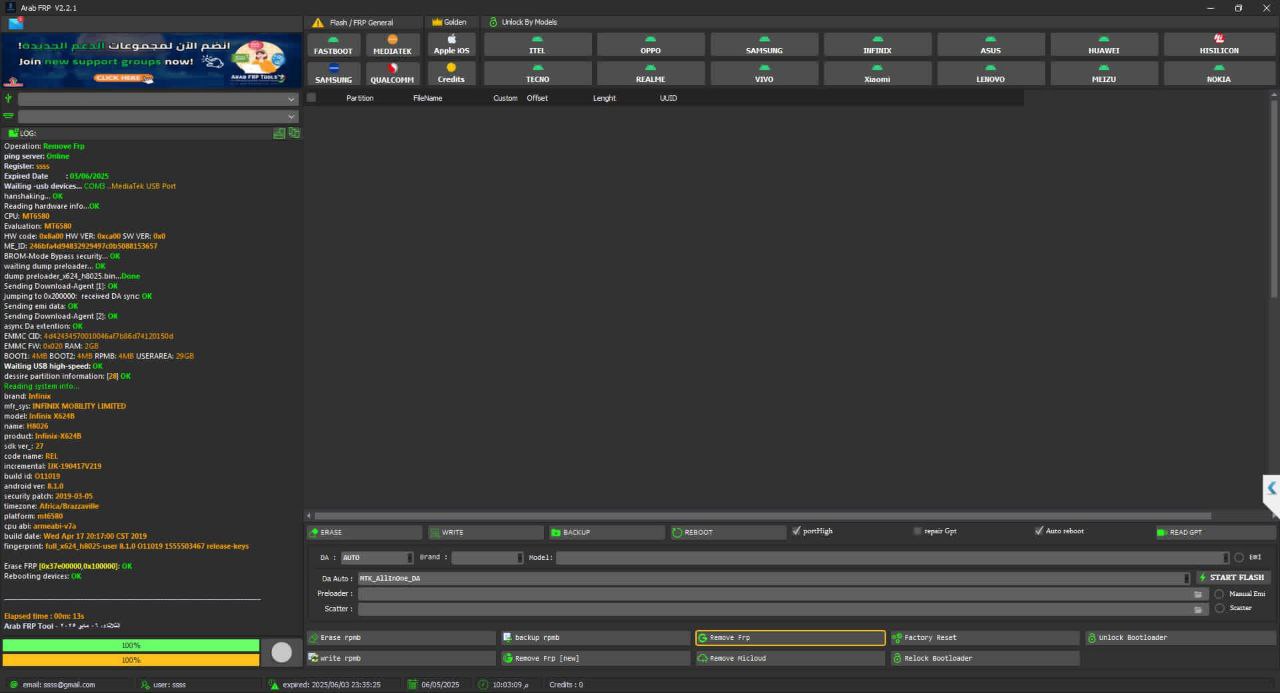
Task: Browse for a Scatter file
Action: [x=1200, y=609]
